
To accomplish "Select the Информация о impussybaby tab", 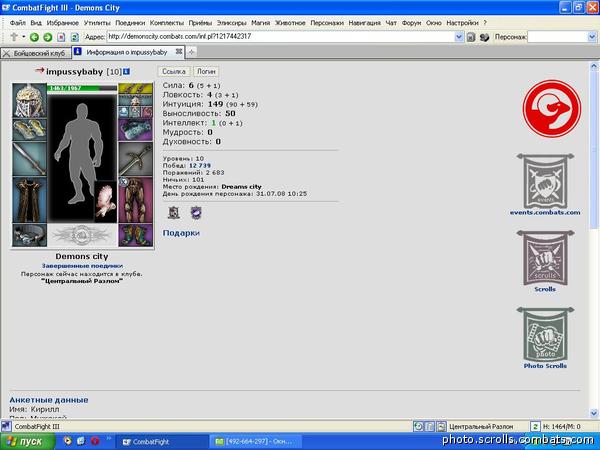I will point(127,52).
